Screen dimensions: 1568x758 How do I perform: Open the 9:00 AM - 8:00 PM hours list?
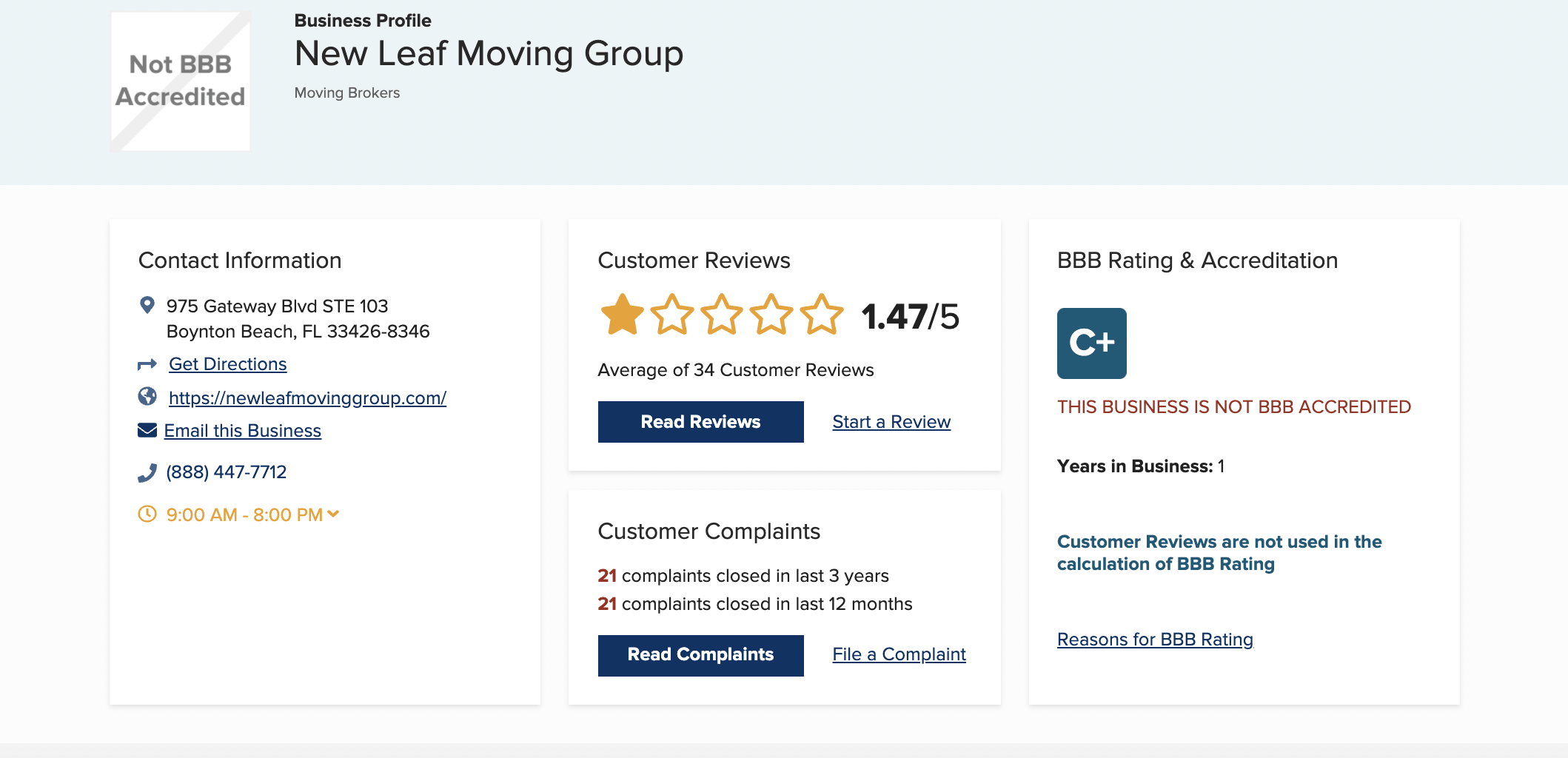[244, 514]
